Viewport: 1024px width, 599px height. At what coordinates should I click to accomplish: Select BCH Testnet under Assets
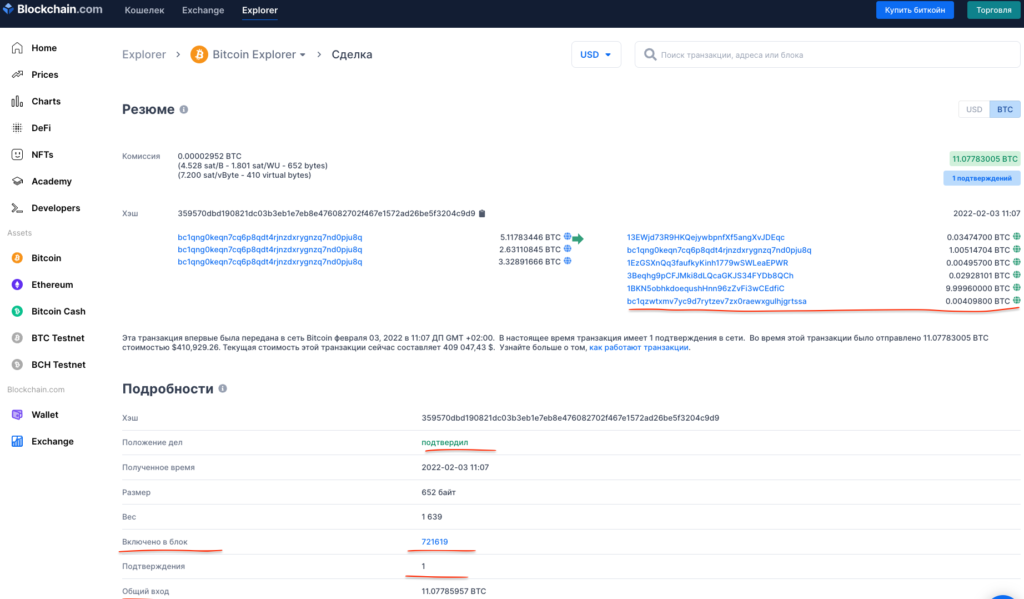58,364
